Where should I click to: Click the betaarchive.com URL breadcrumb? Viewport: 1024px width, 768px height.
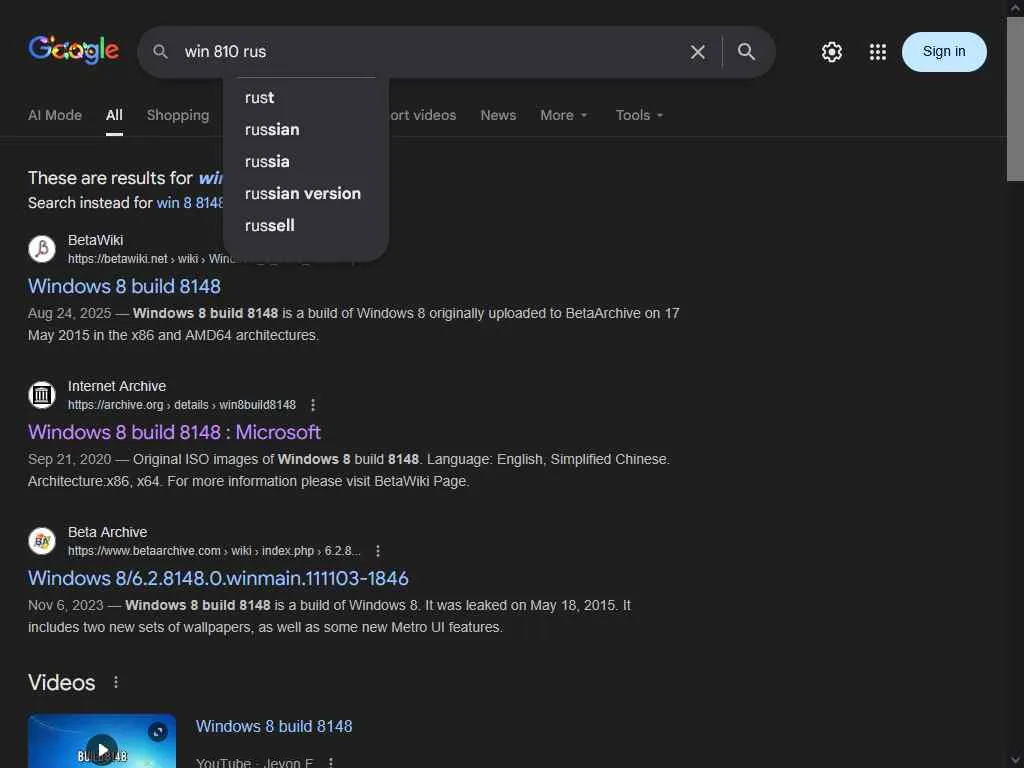tap(214, 551)
